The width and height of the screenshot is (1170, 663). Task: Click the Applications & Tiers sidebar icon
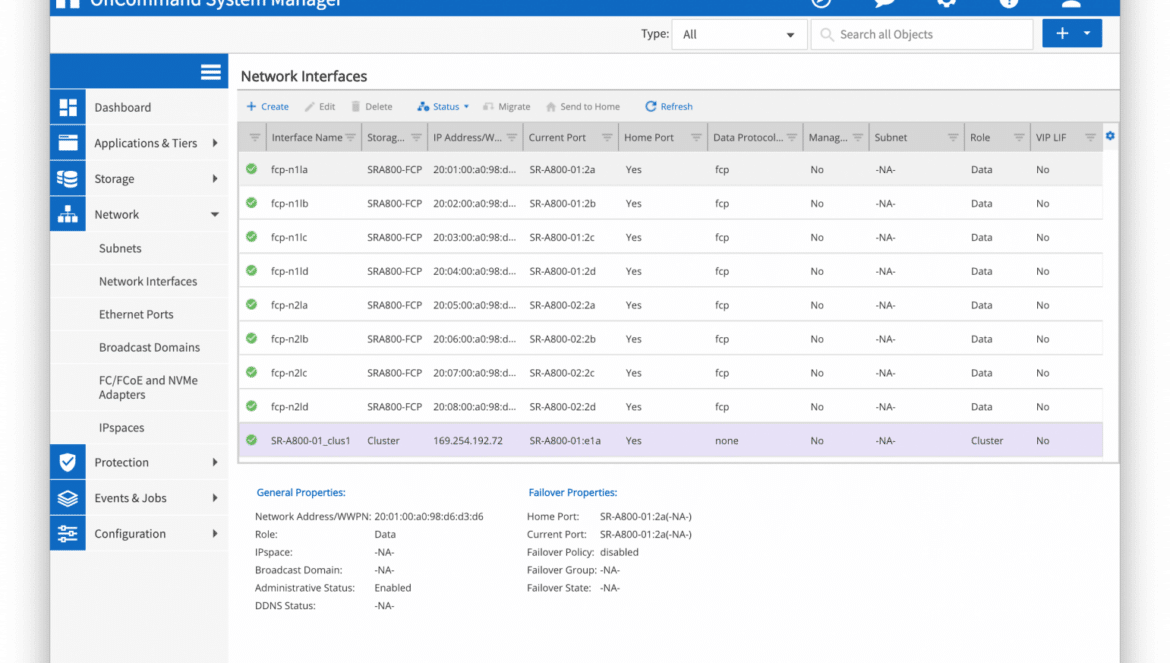click(x=68, y=143)
